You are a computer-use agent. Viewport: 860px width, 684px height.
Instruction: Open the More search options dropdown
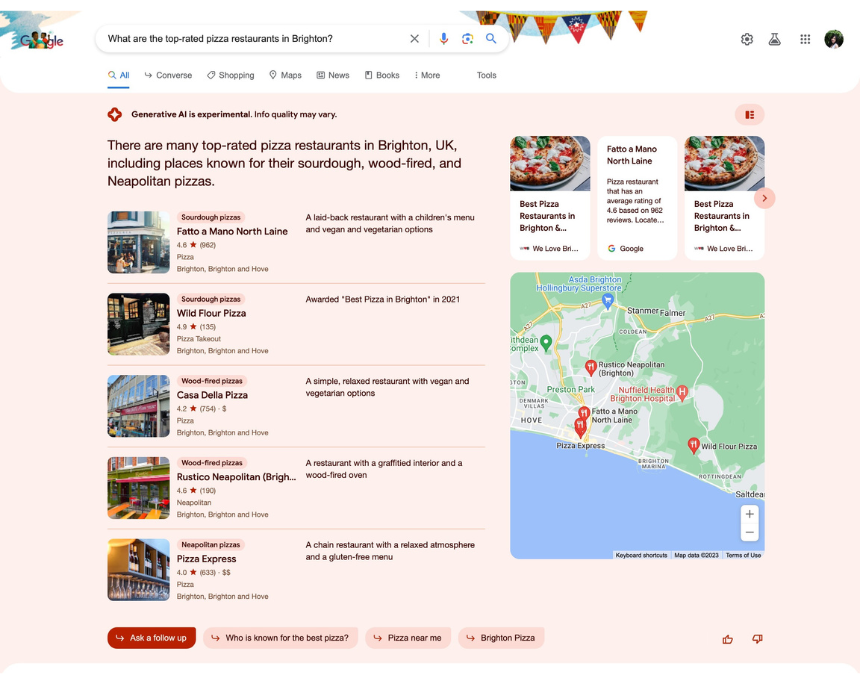point(427,75)
